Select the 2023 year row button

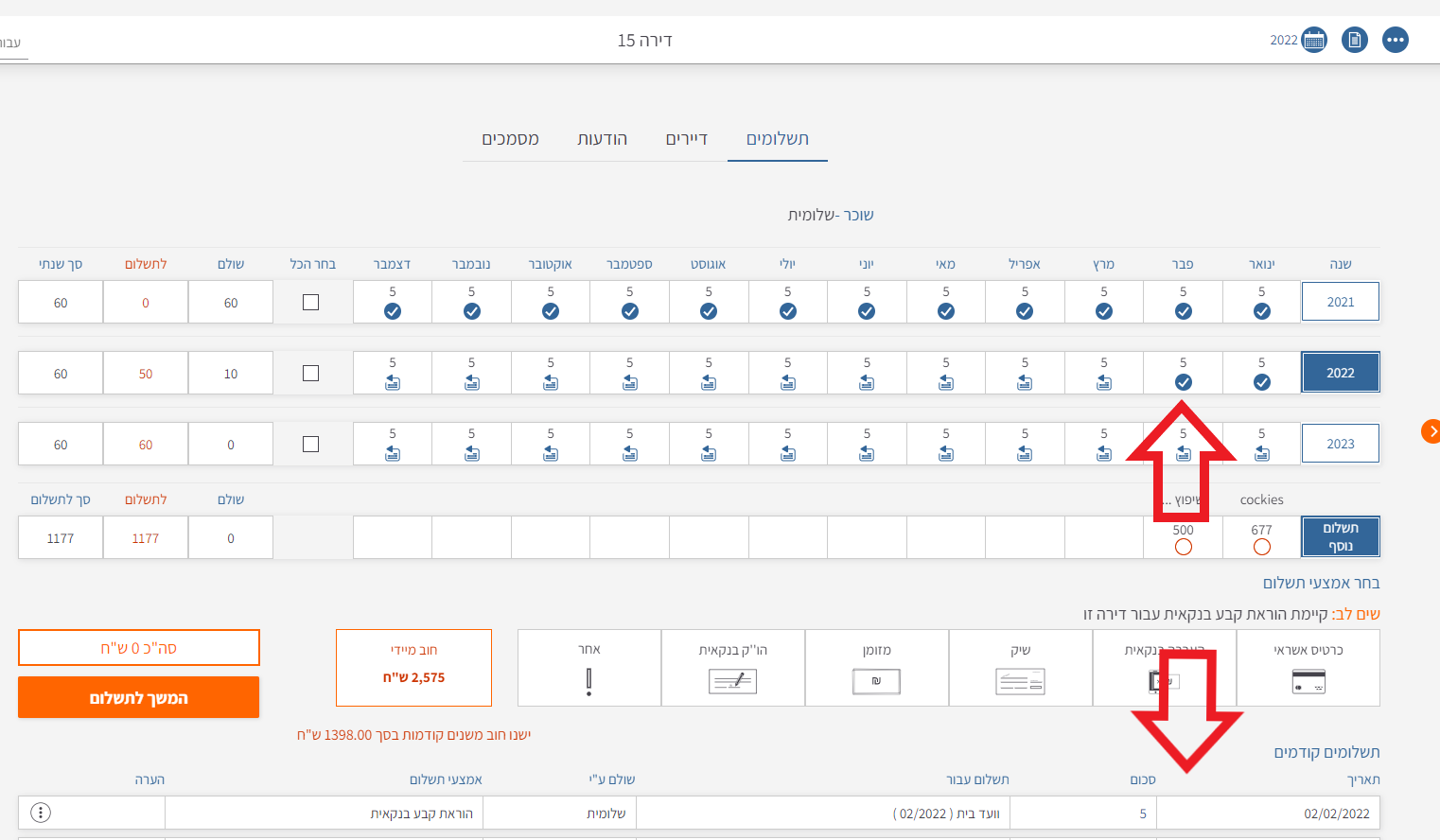pyautogui.click(x=1340, y=444)
